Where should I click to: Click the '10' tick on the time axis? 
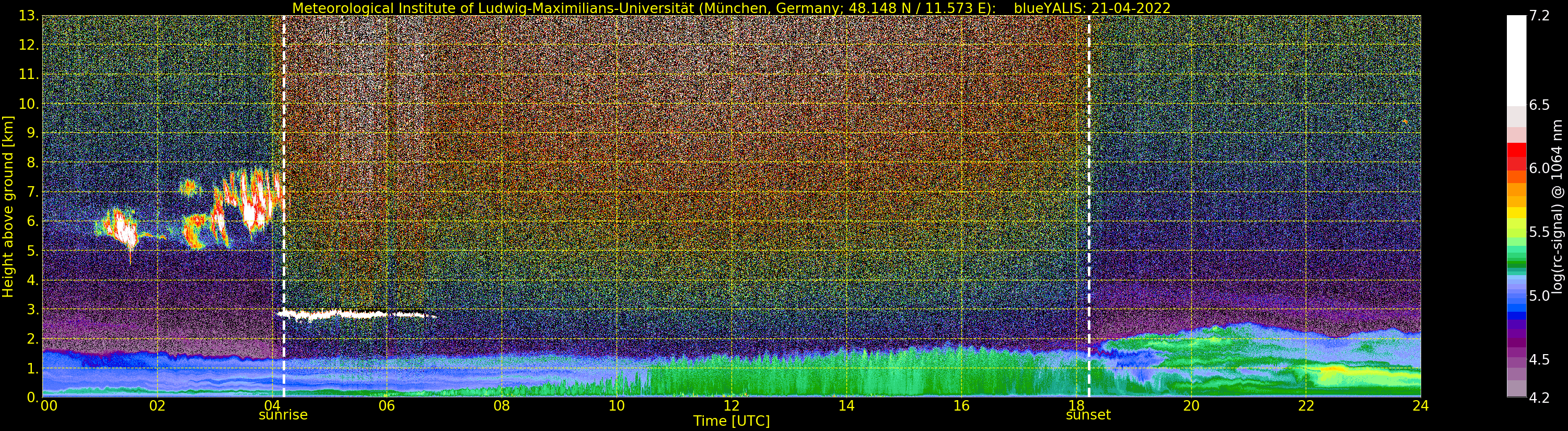point(617,406)
